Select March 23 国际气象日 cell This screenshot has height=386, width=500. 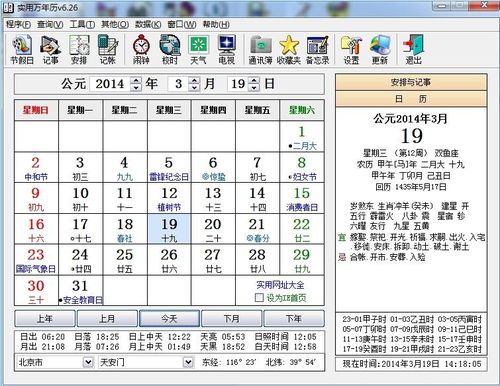[x=36, y=260]
